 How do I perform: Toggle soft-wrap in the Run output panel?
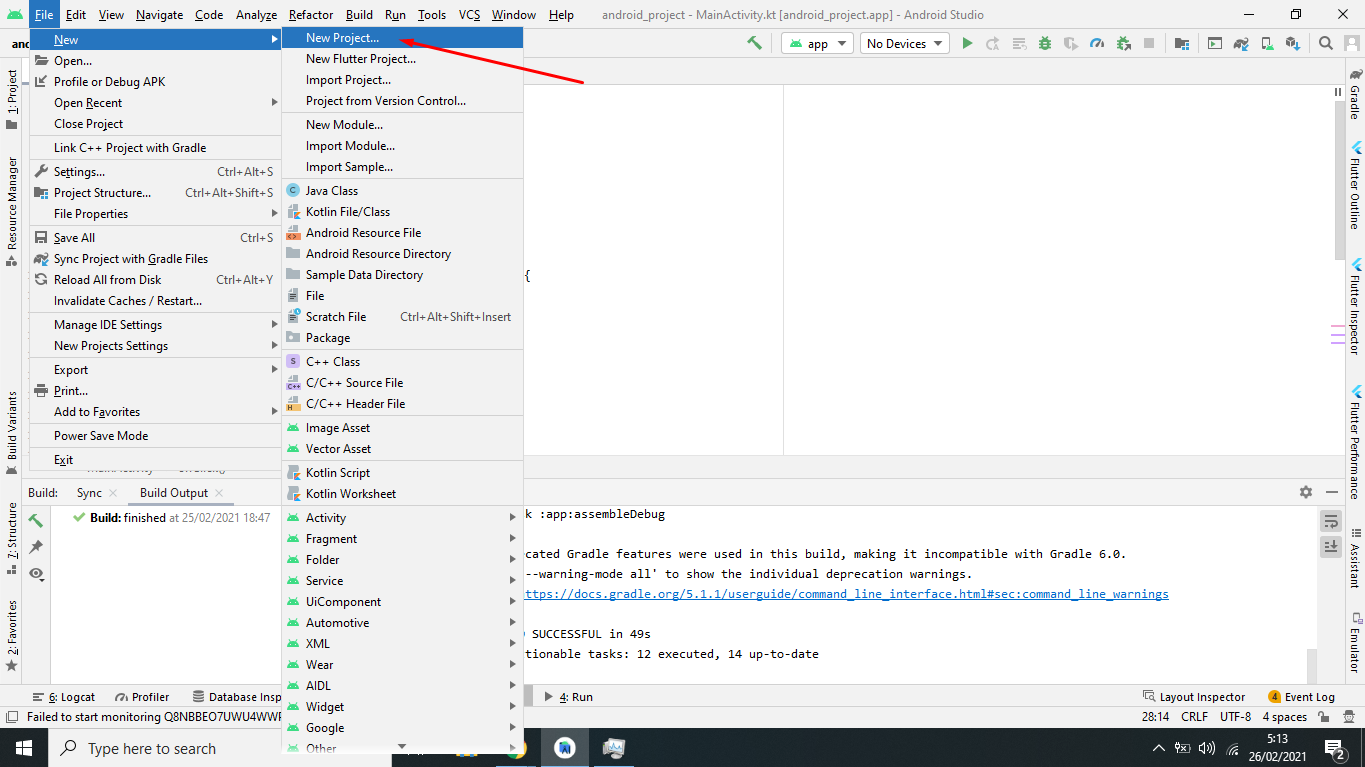(1331, 521)
